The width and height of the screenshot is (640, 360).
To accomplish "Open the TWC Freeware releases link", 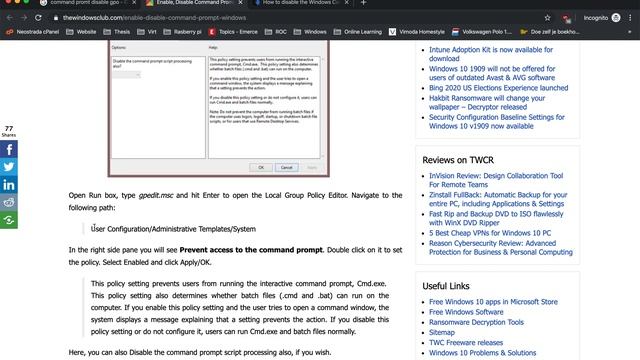I will [466, 343].
